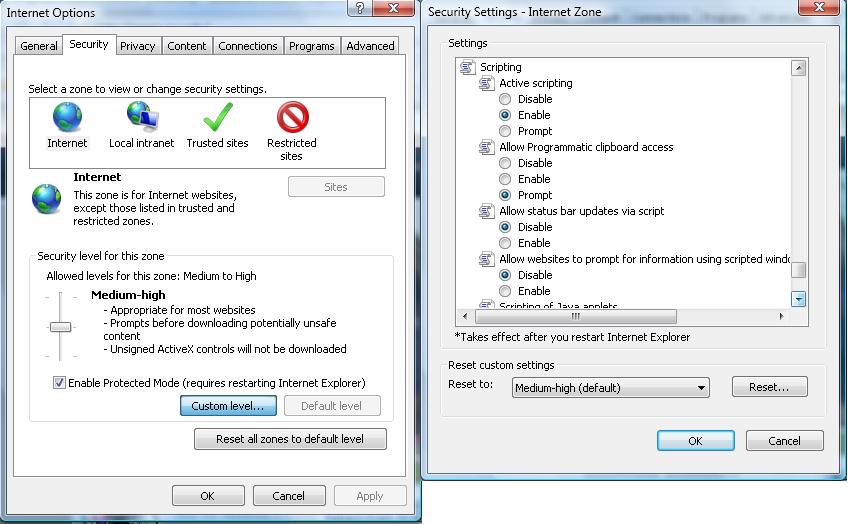The image size is (848, 524).
Task: Click the Reset button in Security Settings
Action: [770, 387]
